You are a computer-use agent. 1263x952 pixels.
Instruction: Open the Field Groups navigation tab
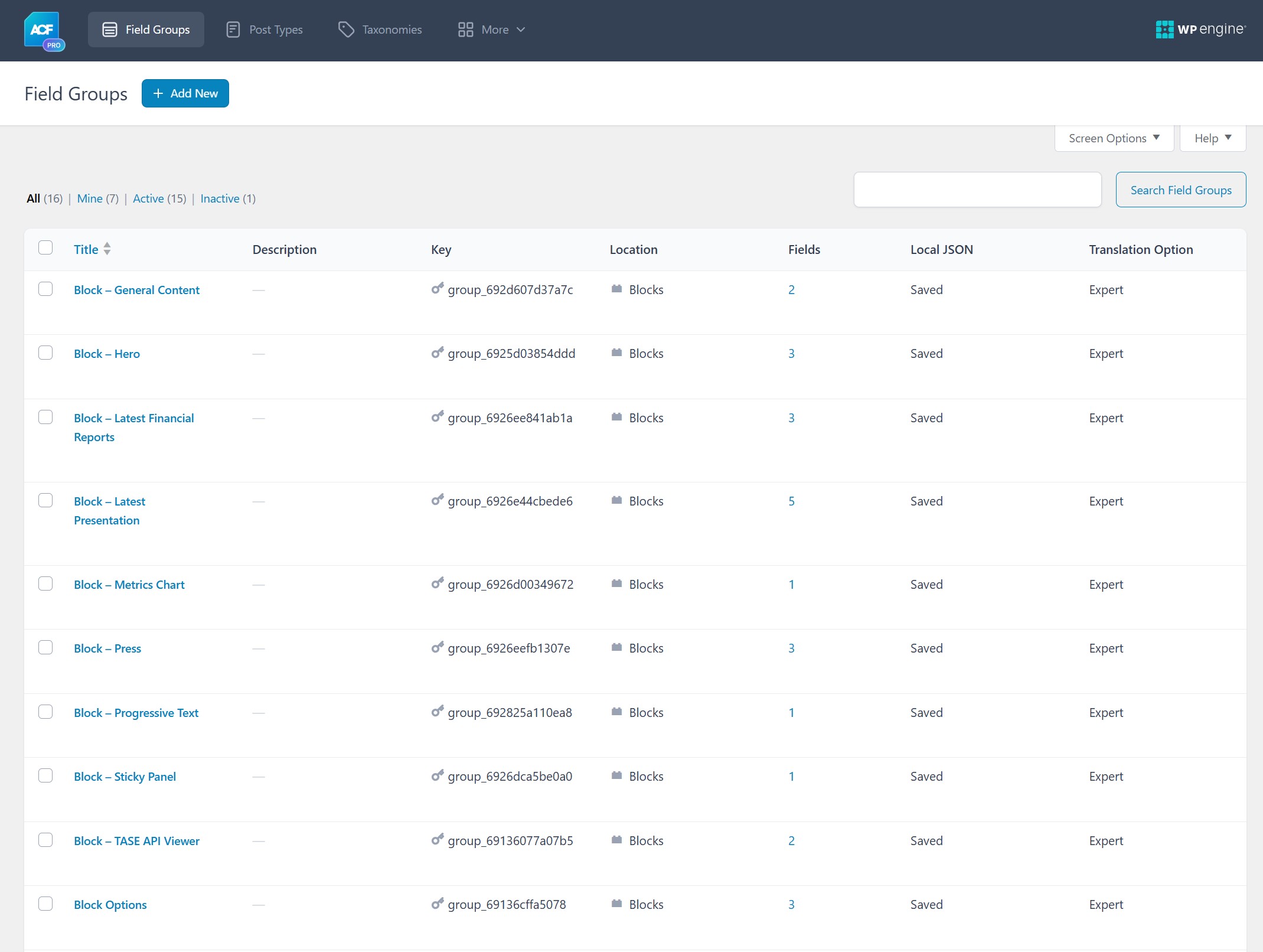[x=146, y=30]
